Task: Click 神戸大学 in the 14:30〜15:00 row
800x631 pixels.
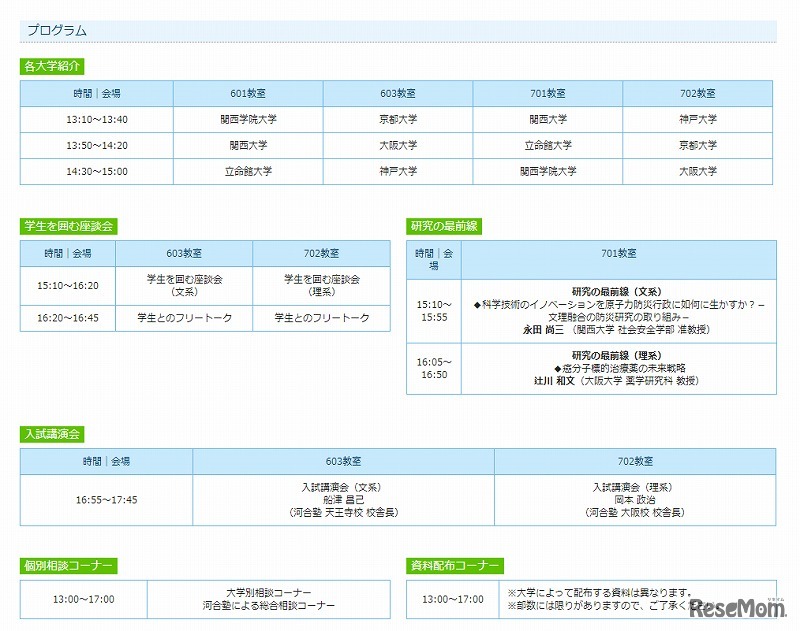Action: tap(397, 171)
